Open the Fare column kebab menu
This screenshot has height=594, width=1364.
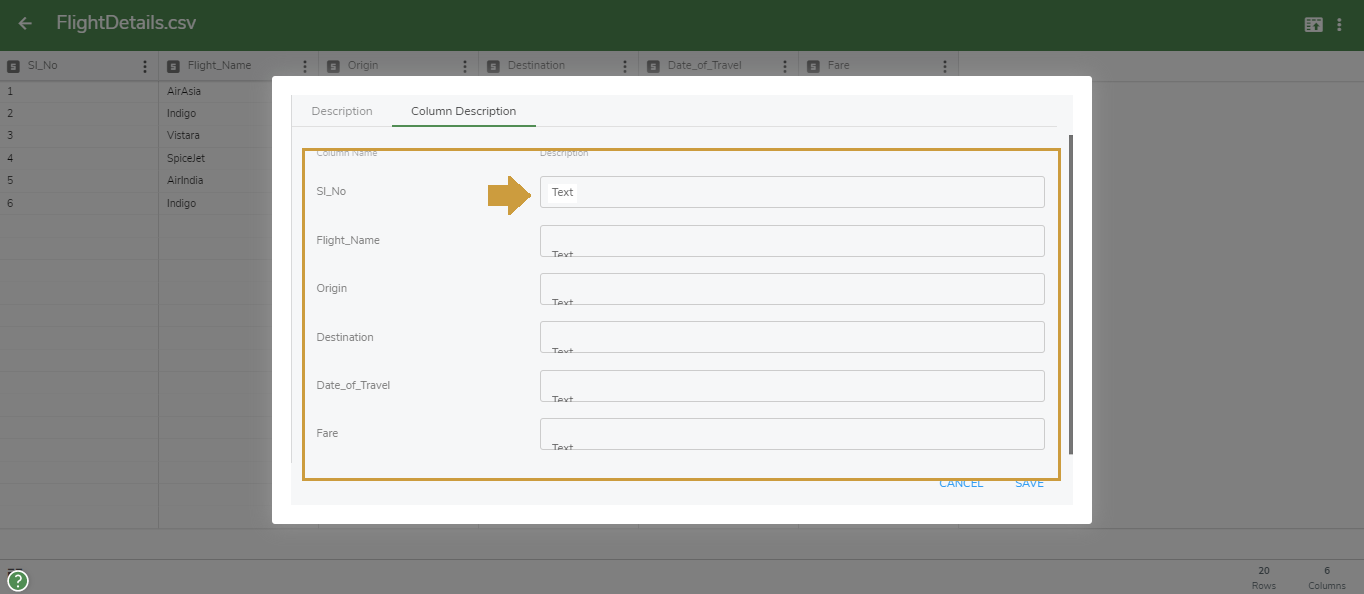(945, 65)
